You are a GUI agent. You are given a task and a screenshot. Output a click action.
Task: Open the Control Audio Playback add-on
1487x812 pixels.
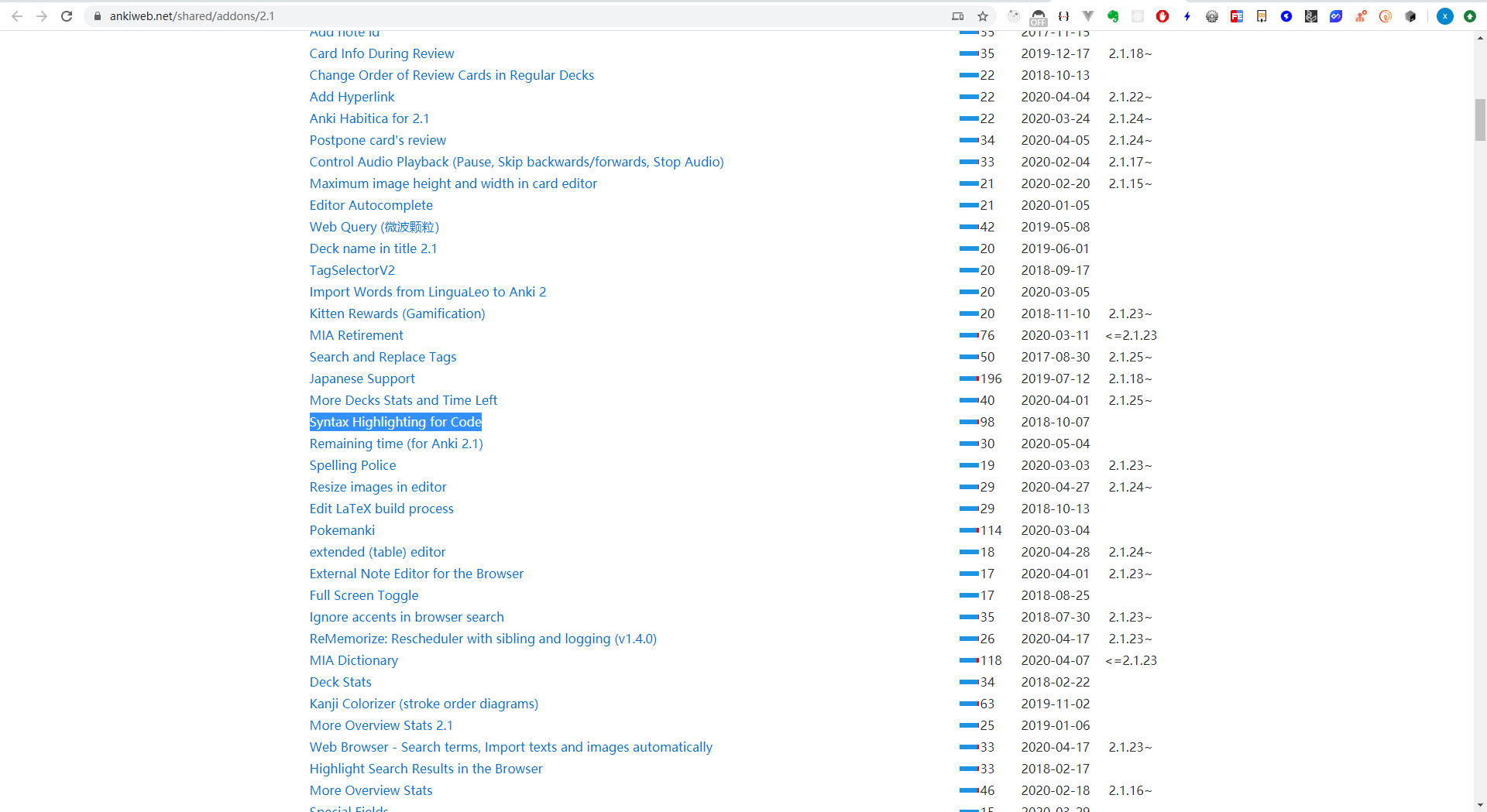point(517,162)
